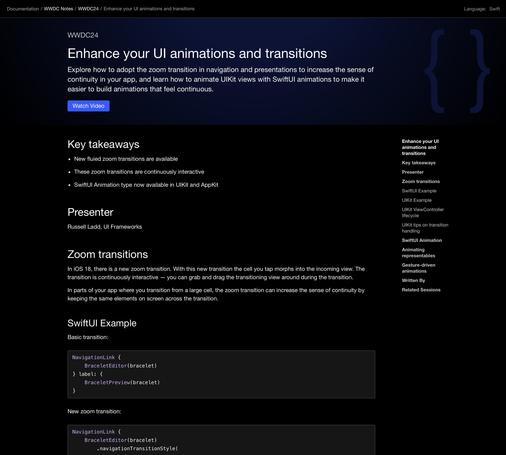Click the WWDC24 eyebrow label above title
Image resolution: width=506 pixels, height=455 pixels.
click(83, 35)
